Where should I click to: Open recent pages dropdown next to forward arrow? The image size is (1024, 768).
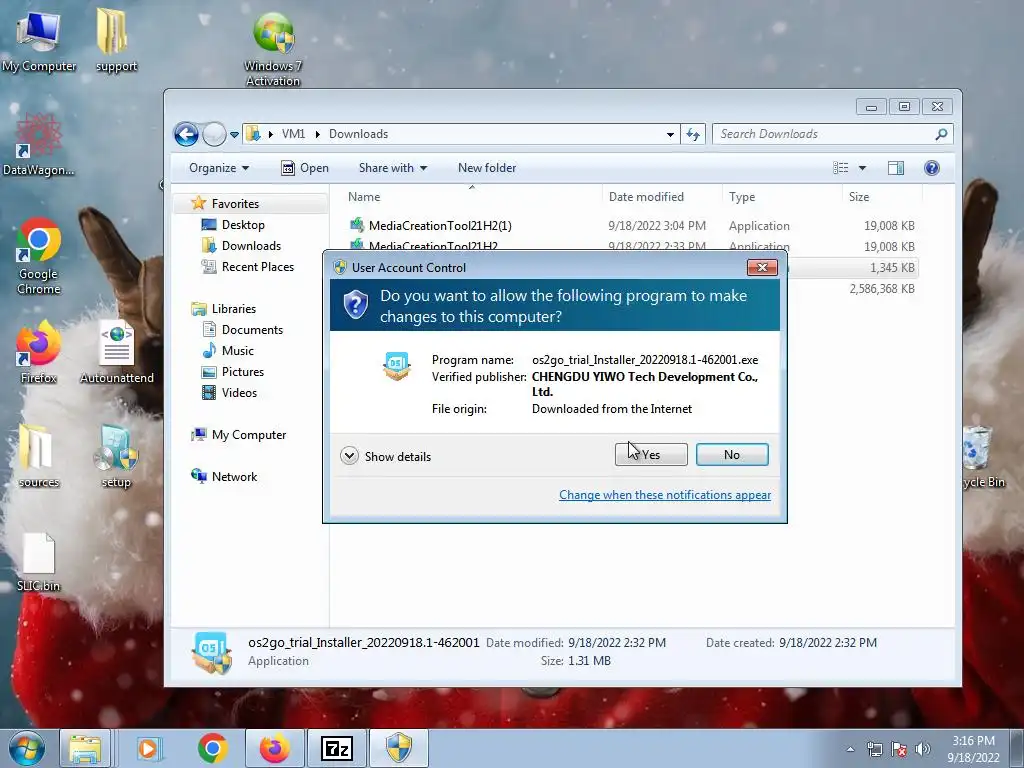[234, 135]
